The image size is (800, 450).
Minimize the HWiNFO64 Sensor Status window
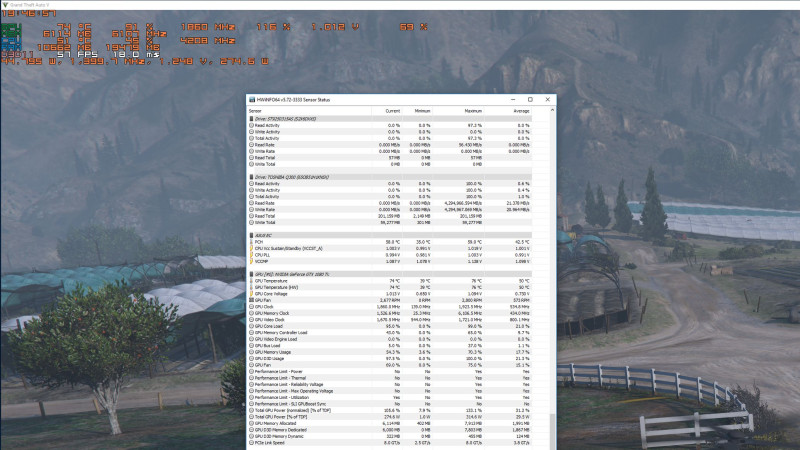[513, 99]
